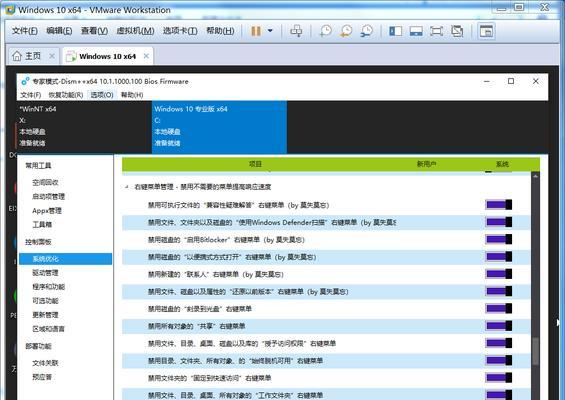This screenshot has width=565, height=400.
Task: Open VMware 文件(F) menu
Action: coord(25,31)
